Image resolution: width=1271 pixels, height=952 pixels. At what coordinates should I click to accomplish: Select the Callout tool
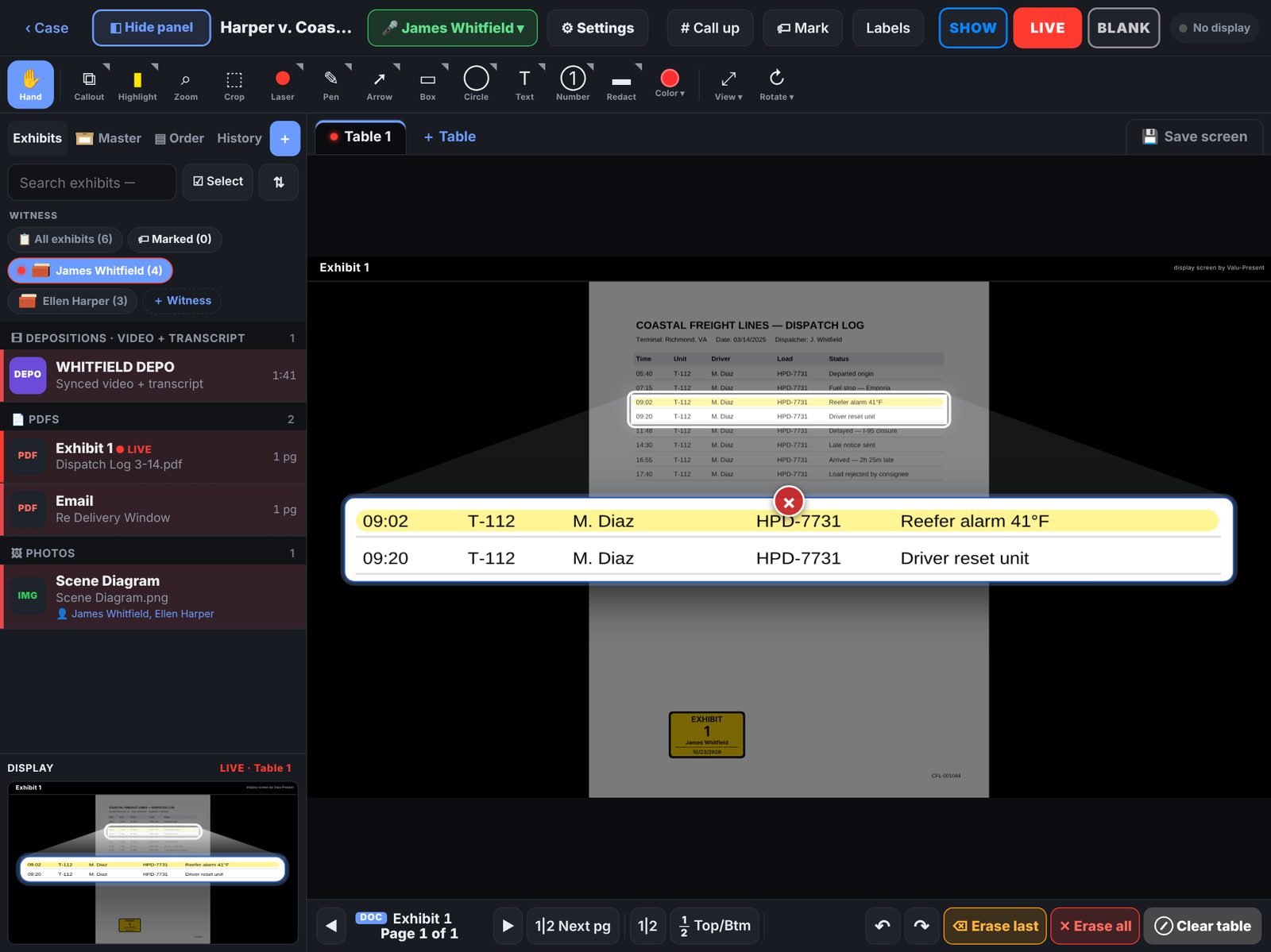[89, 84]
